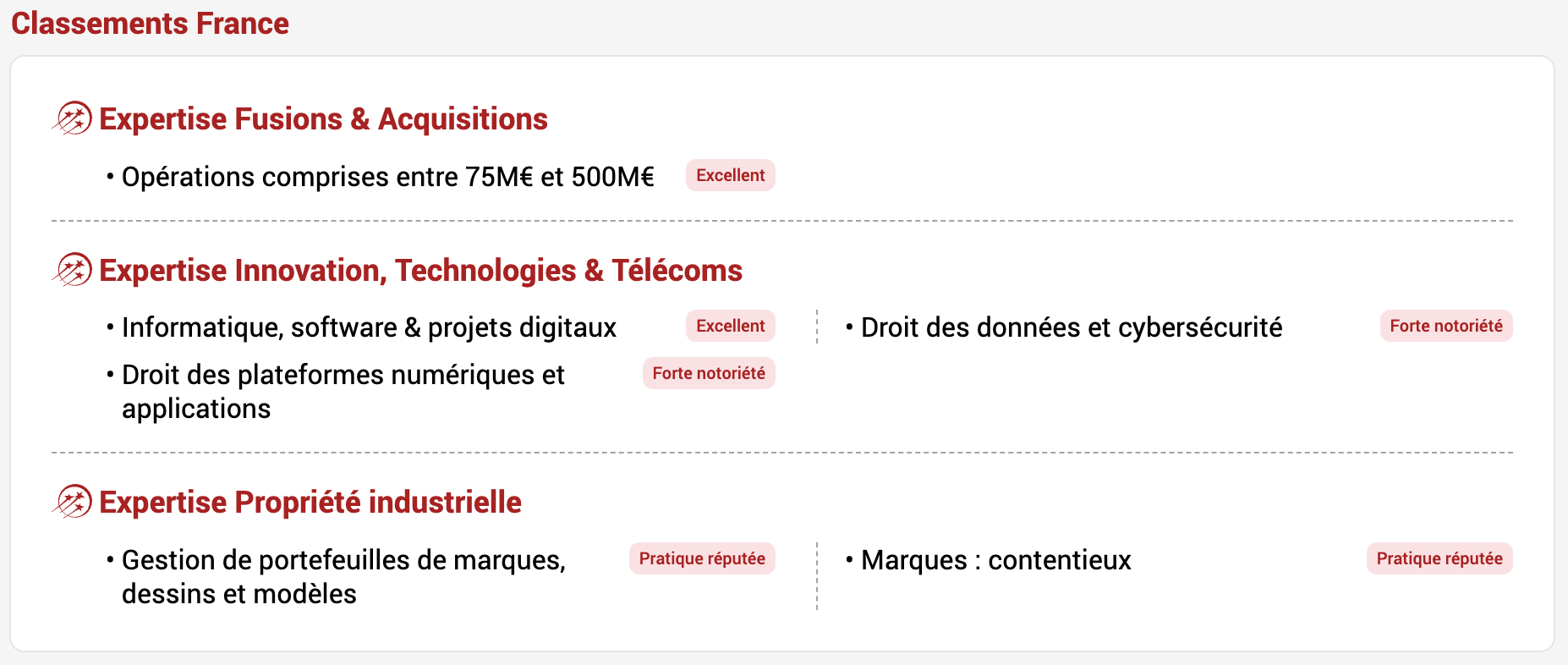The image size is (1568, 665).
Task: Open the Expertise Propriété industrielle heading
Action: [310, 503]
